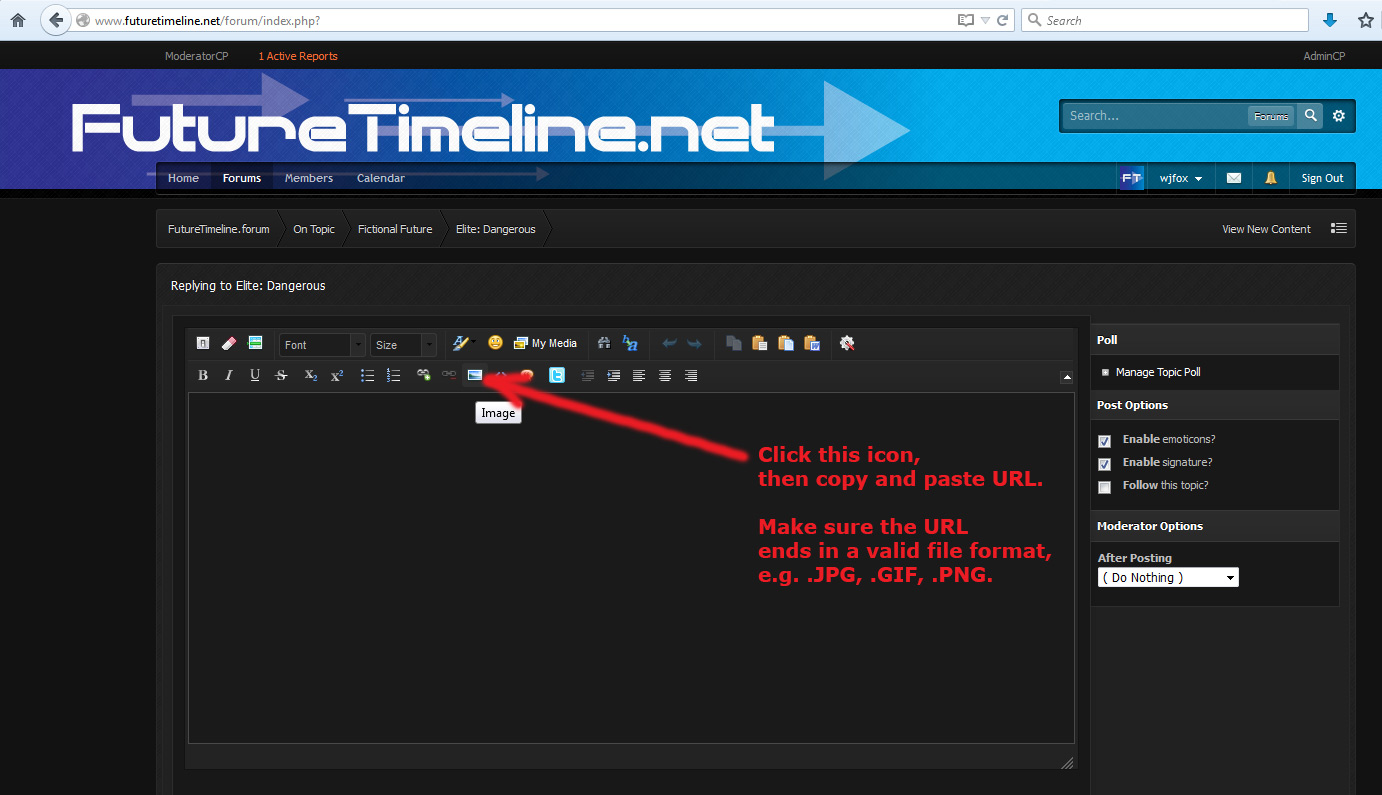
Task: Open the emoticon smiley picker
Action: [x=495, y=343]
